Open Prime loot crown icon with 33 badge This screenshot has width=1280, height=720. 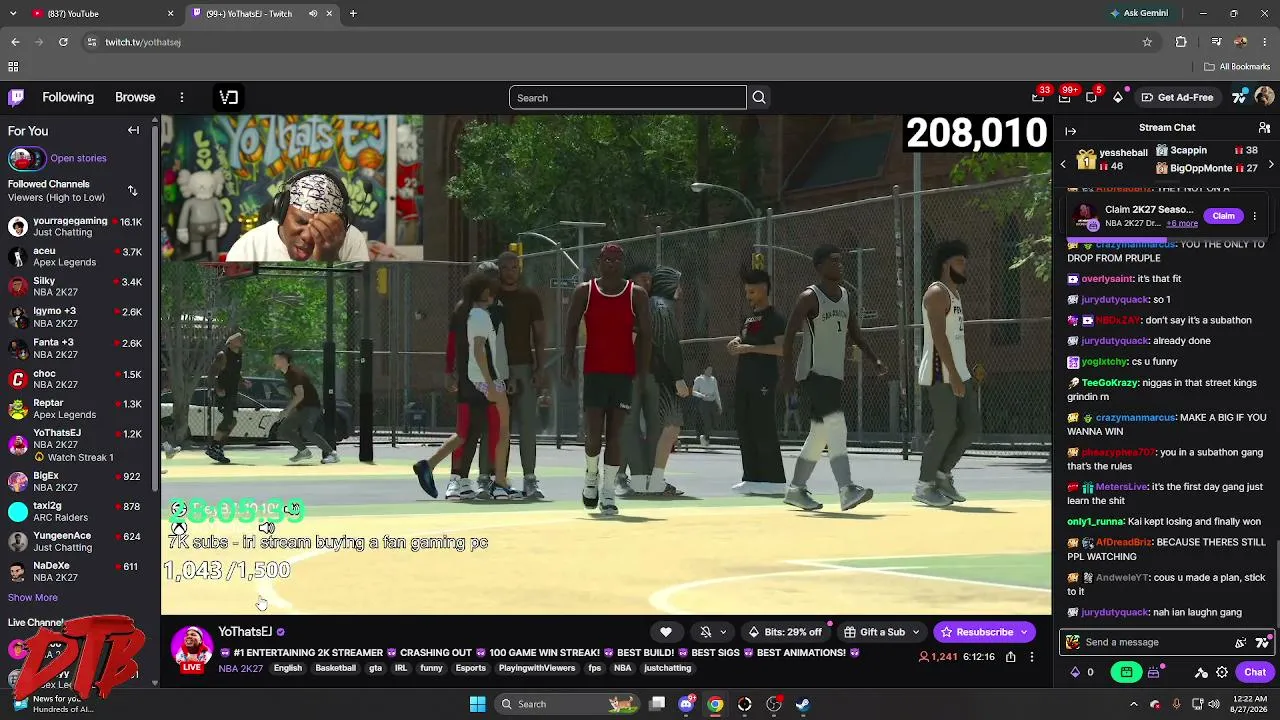[x=1039, y=97]
